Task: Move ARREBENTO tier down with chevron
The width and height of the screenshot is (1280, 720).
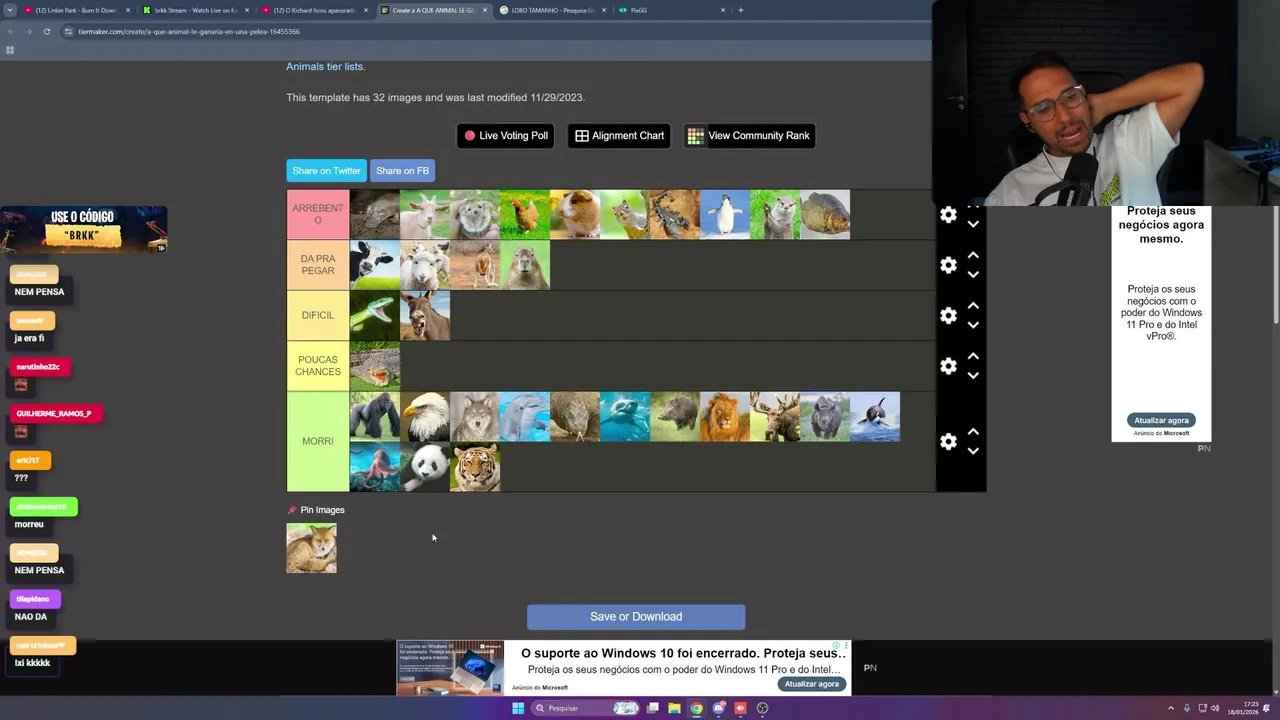Action: (x=973, y=224)
